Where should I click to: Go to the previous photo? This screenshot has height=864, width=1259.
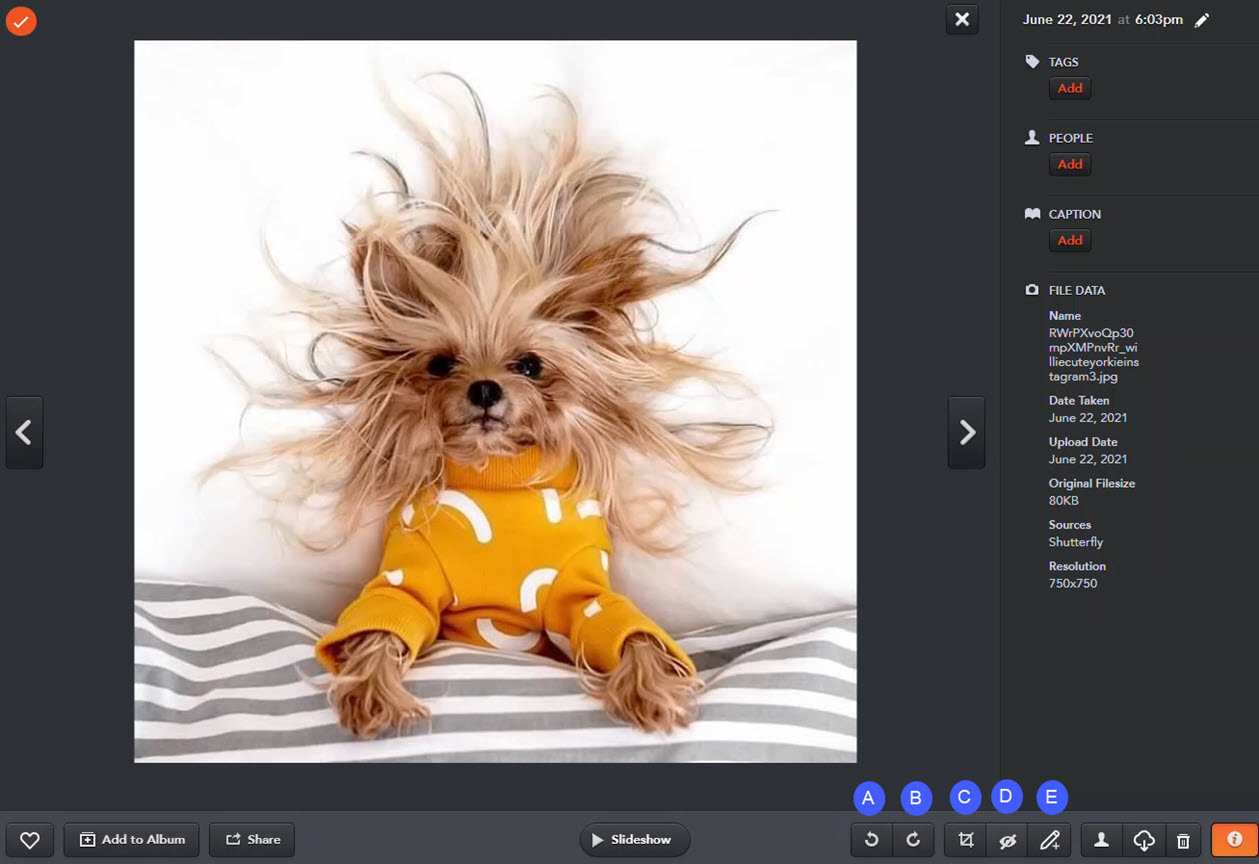pyautogui.click(x=24, y=432)
